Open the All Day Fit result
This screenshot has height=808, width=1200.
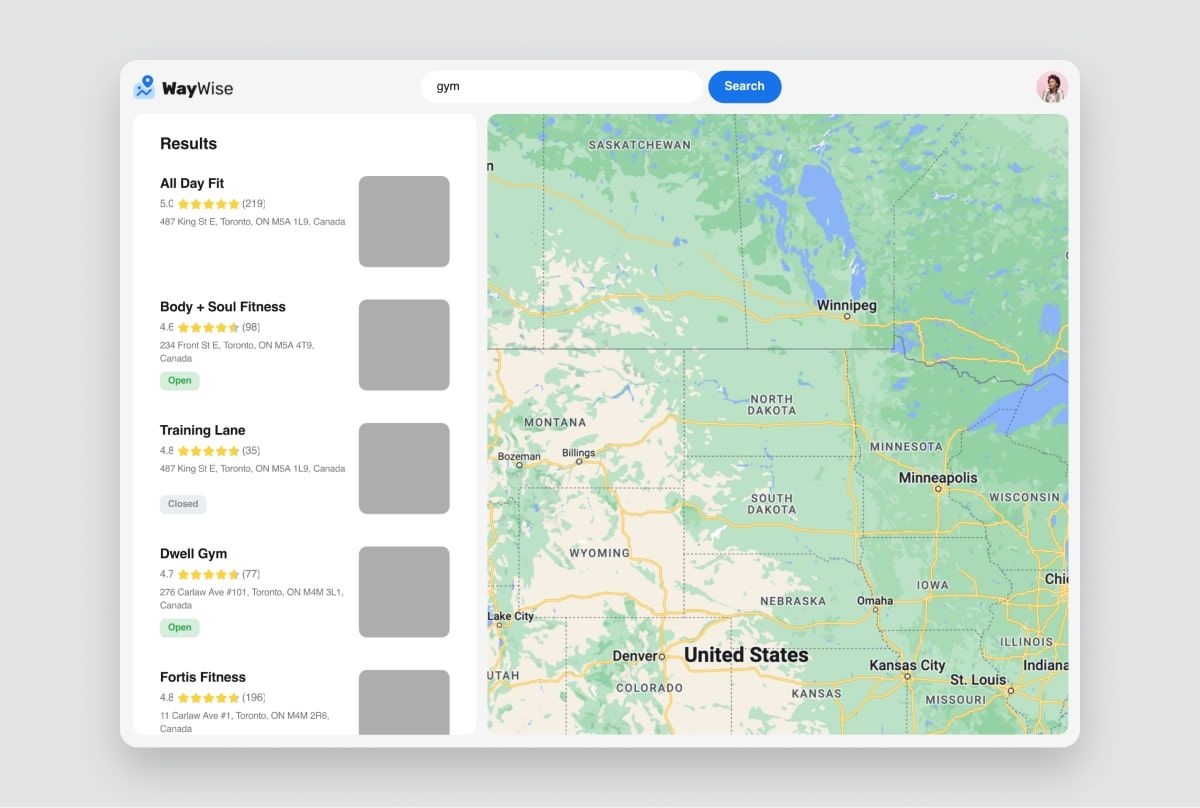[192, 183]
